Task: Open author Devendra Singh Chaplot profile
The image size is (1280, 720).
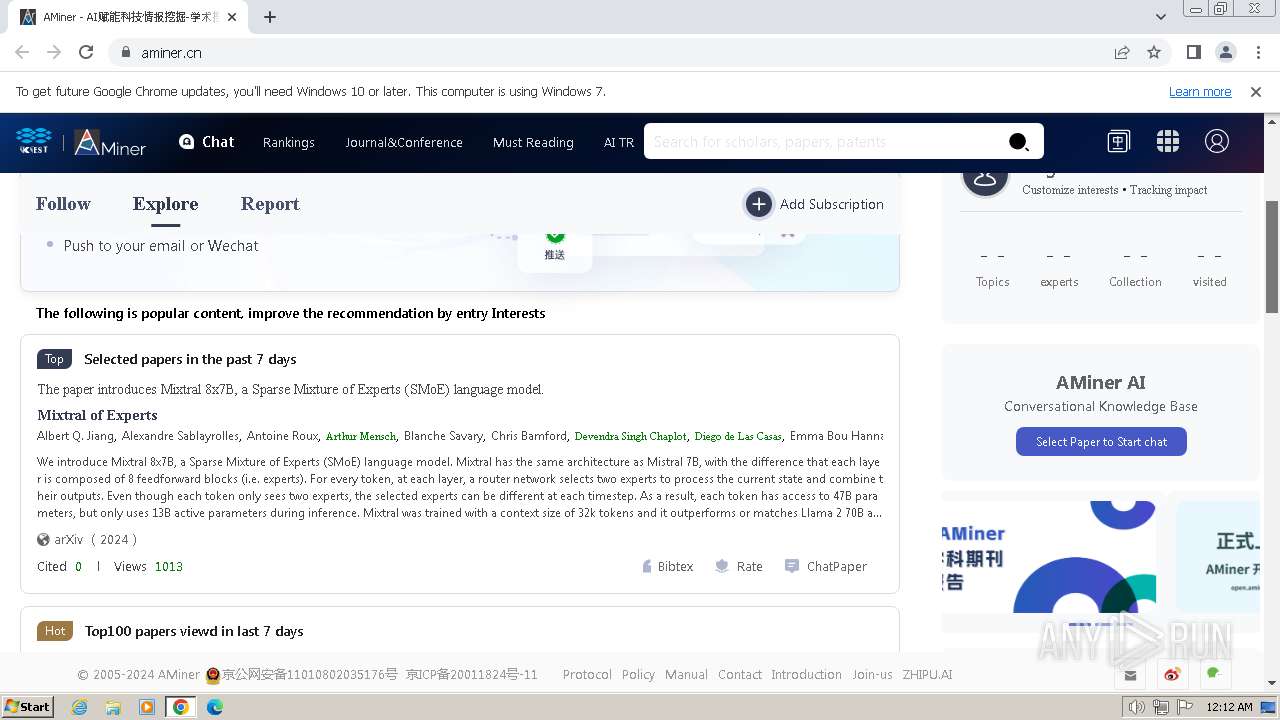Action: tap(630, 436)
